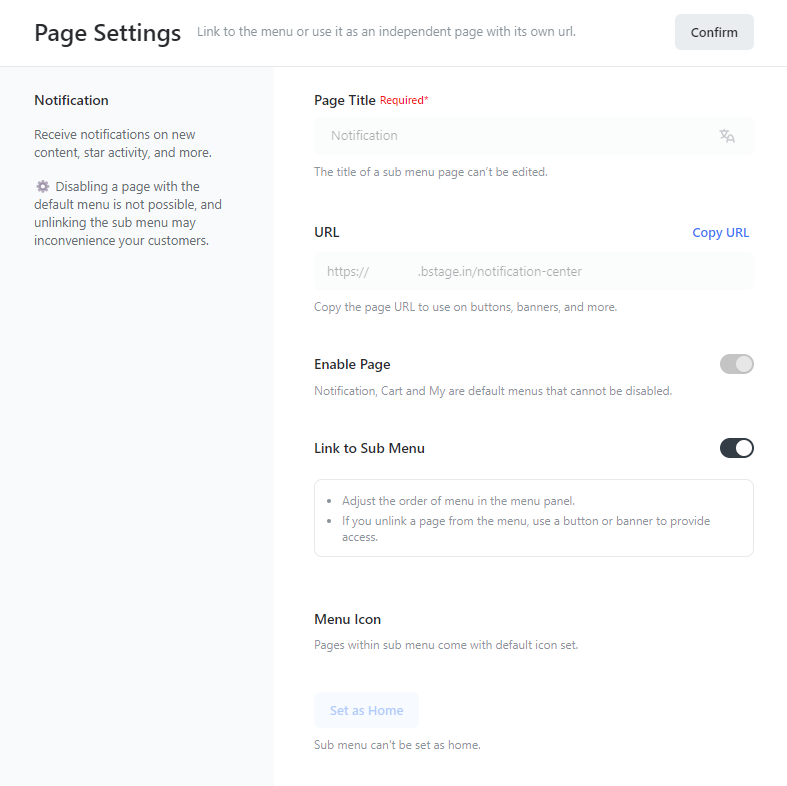Click the Menu Icon section heading
Image resolution: width=787 pixels, height=786 pixels.
(x=347, y=619)
